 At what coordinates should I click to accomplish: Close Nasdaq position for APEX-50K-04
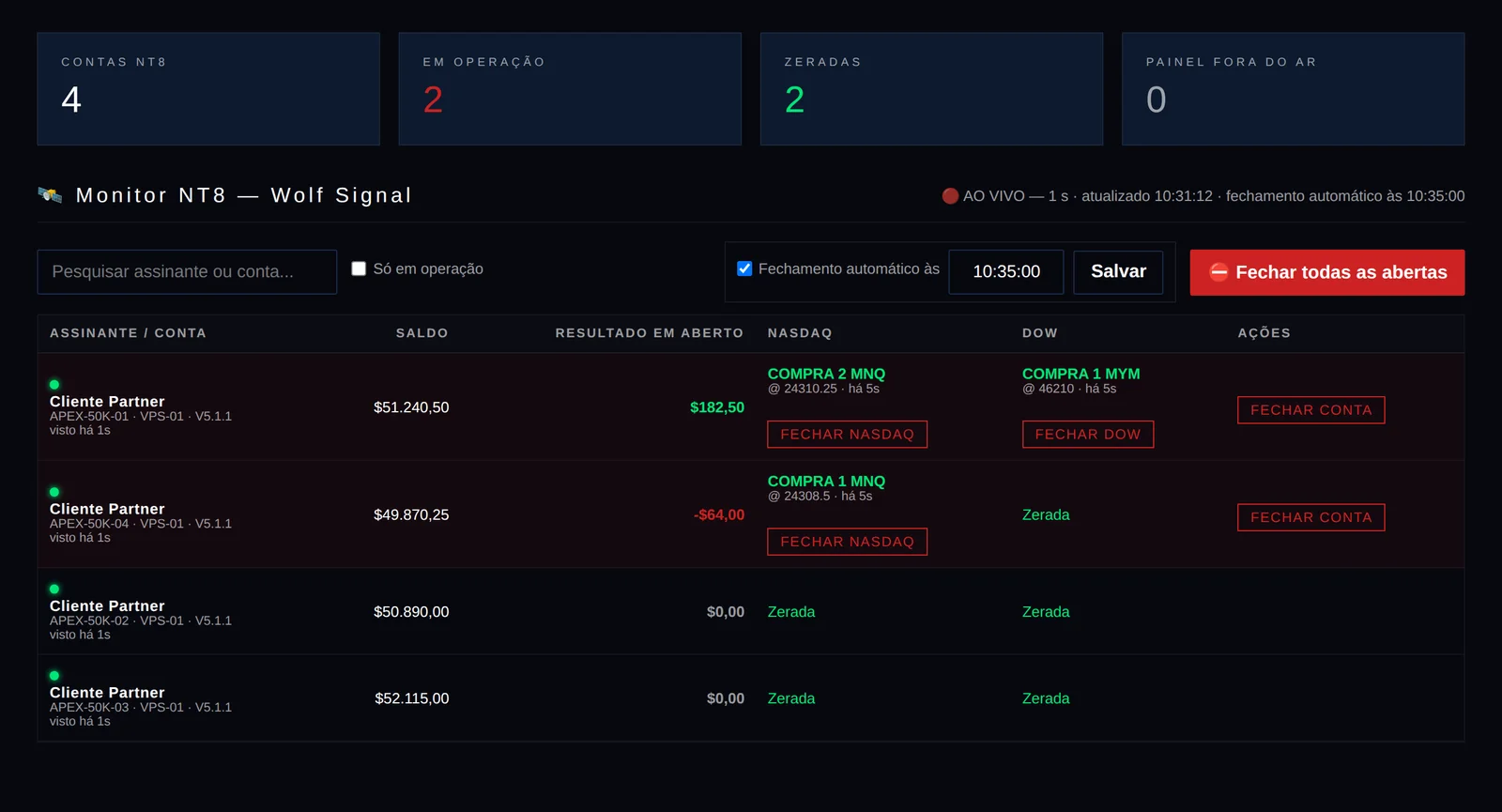847,542
